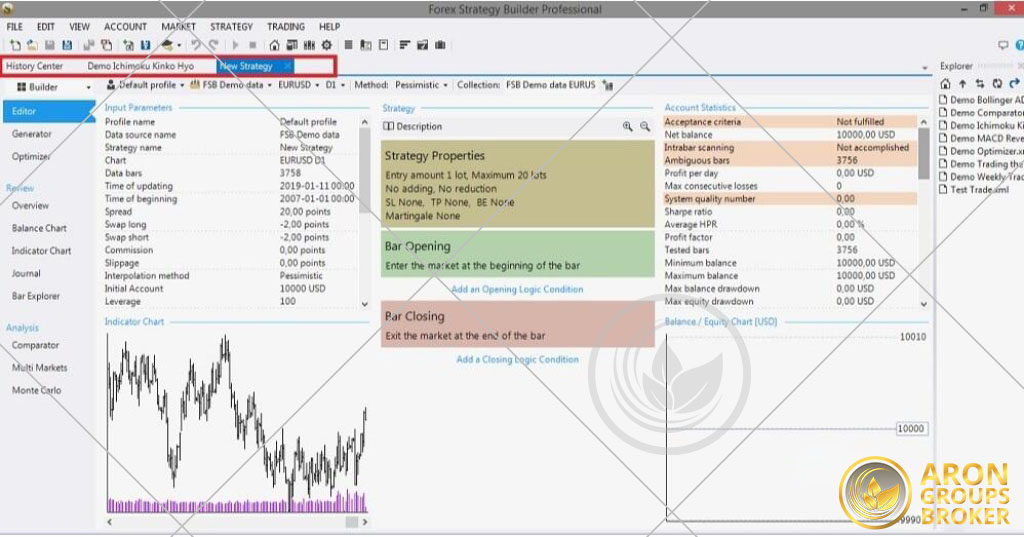Click the horizontal lines list toolbar icon
The height and width of the screenshot is (537, 1024).
[348, 45]
